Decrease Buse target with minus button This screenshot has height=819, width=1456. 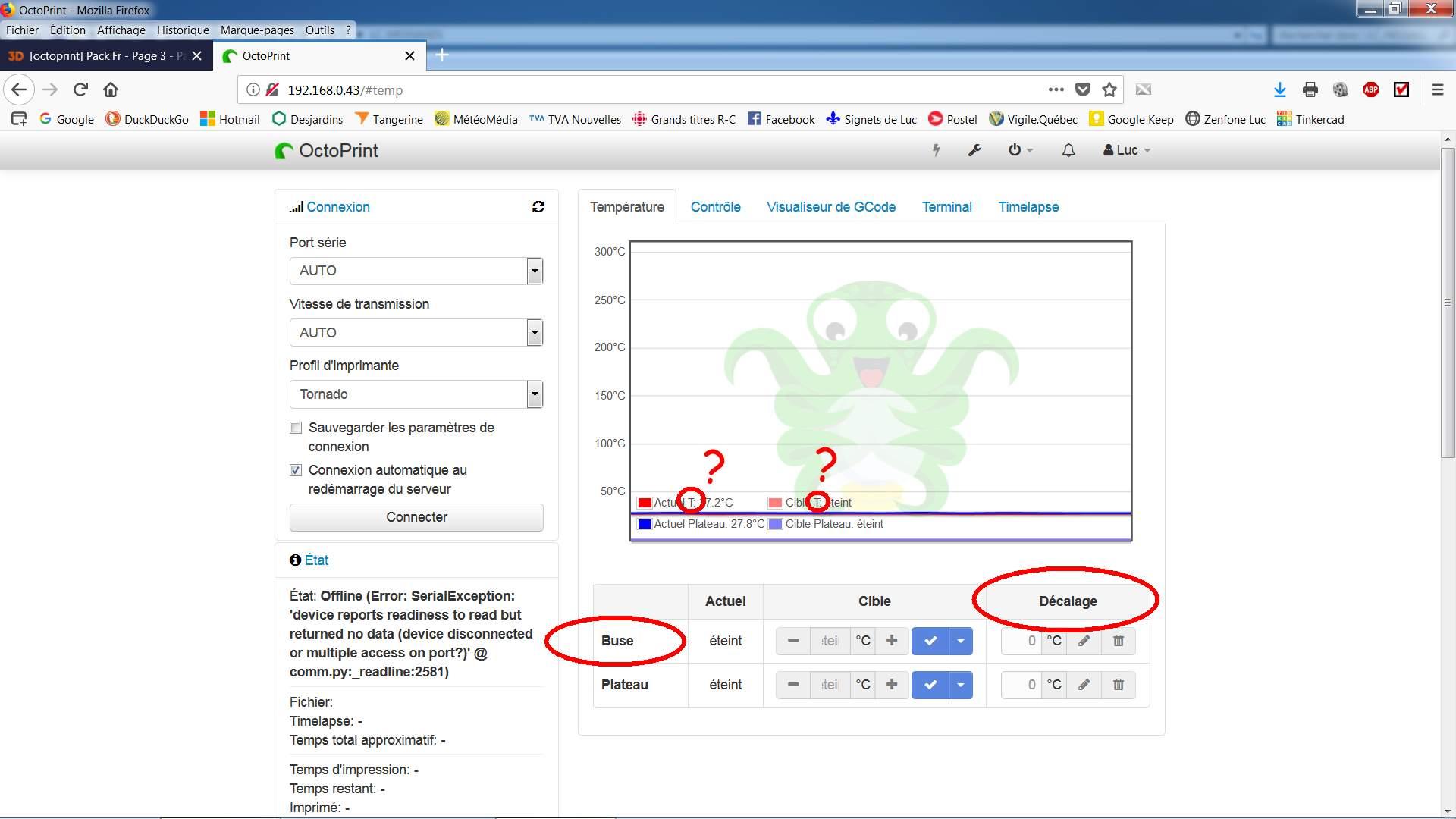(793, 641)
